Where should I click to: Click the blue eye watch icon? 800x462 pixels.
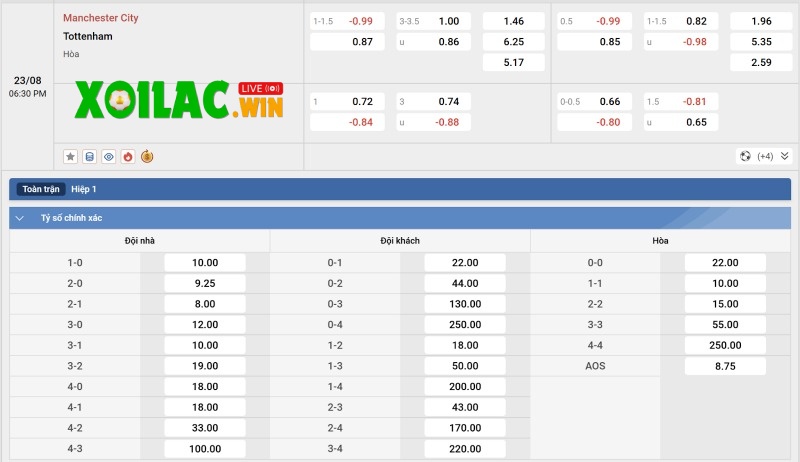(108, 156)
